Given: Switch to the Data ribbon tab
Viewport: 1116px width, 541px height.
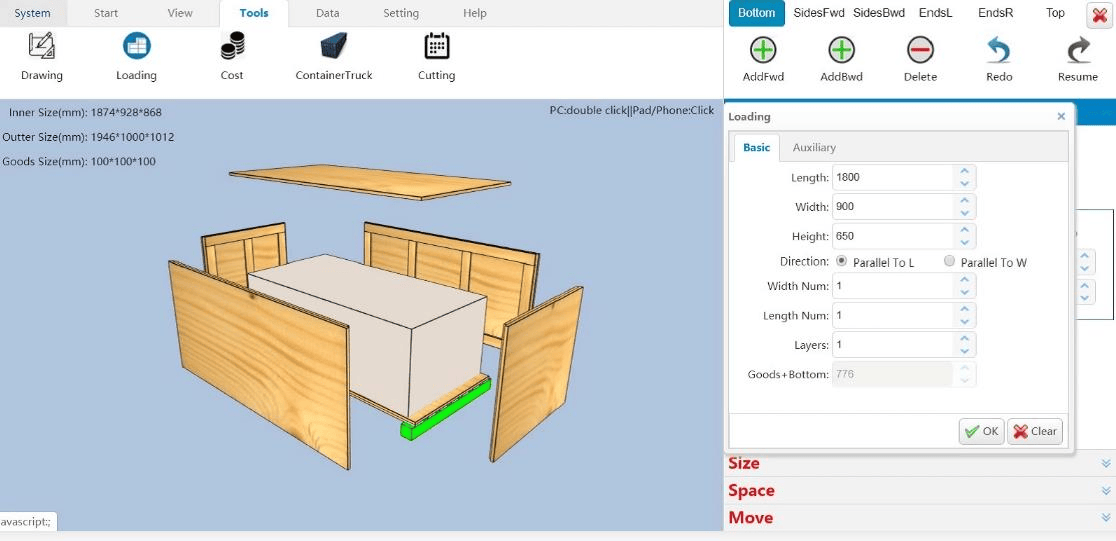Looking at the screenshot, I should tap(327, 14).
